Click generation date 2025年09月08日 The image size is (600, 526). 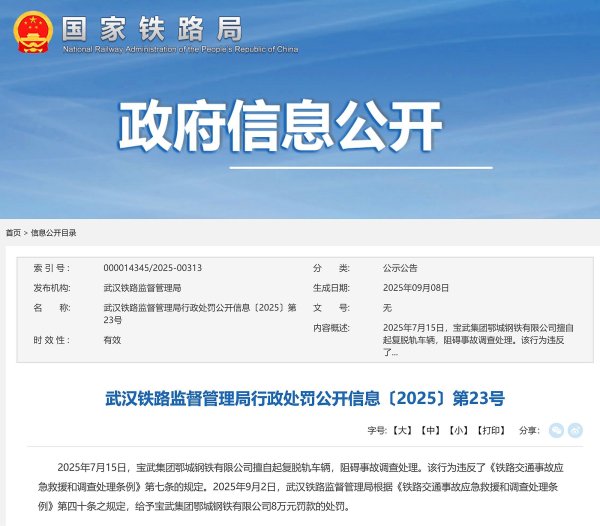point(416,288)
